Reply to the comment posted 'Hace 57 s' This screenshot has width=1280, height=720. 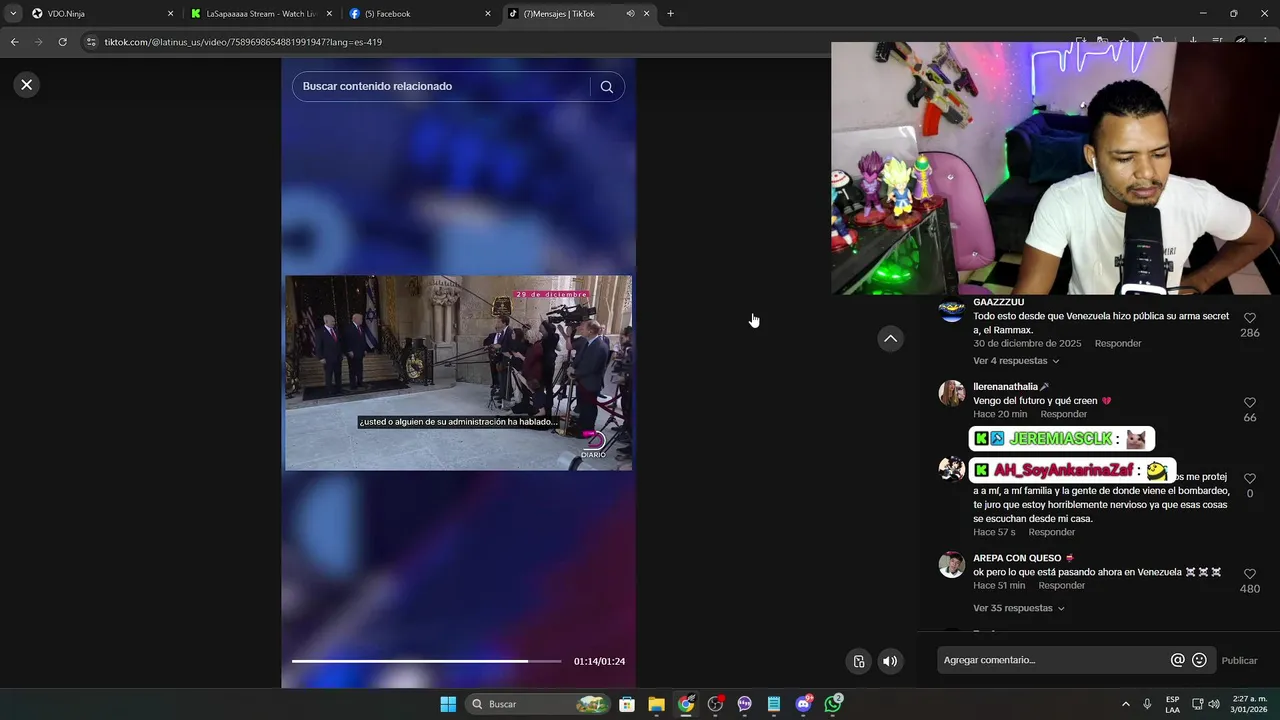click(1052, 532)
